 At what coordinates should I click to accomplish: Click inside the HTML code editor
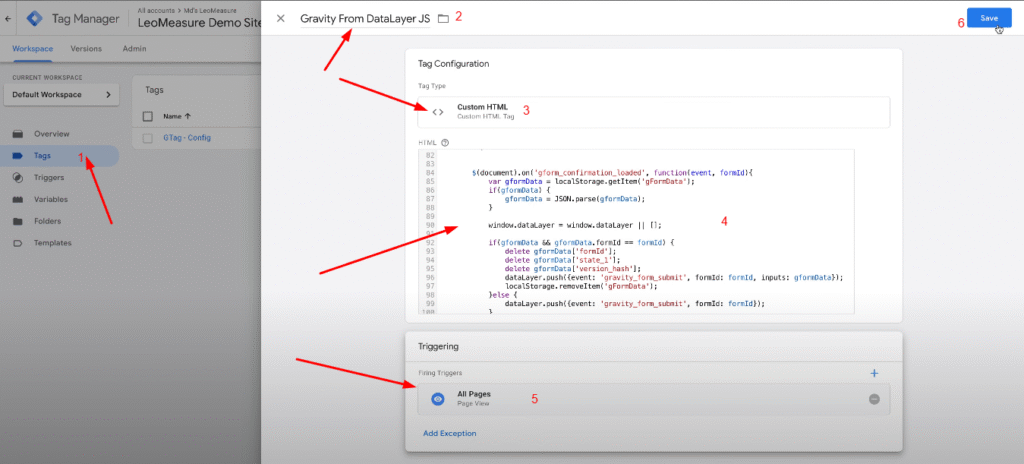point(636,231)
